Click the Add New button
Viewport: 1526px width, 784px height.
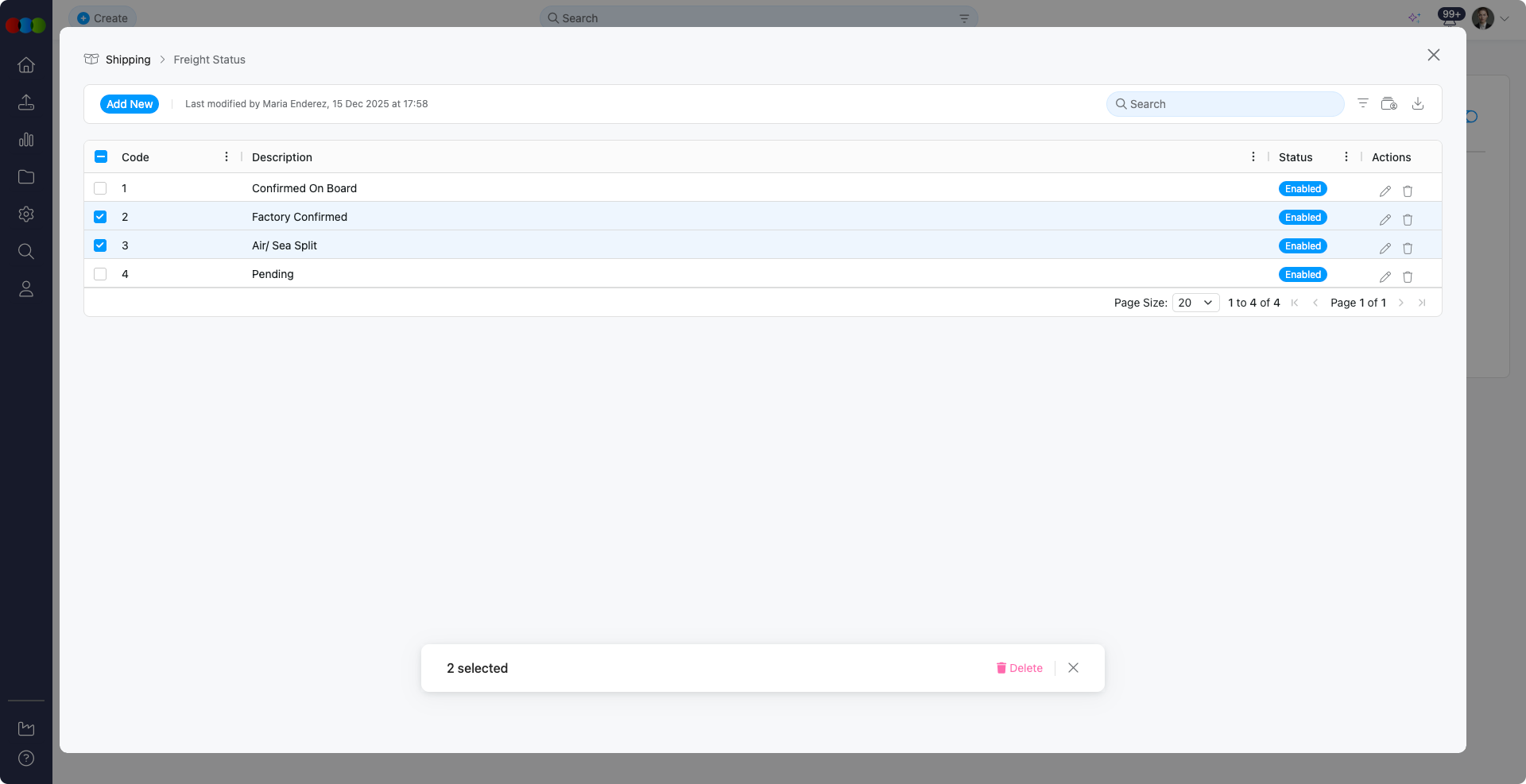click(x=129, y=104)
